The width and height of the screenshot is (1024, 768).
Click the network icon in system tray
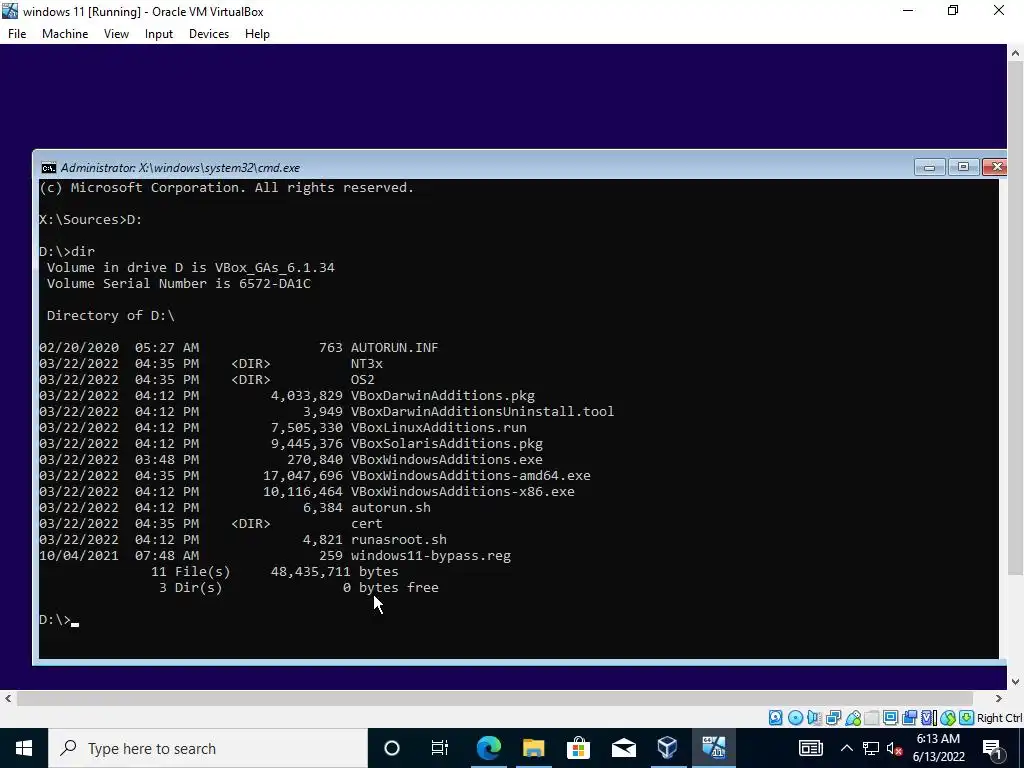871,748
